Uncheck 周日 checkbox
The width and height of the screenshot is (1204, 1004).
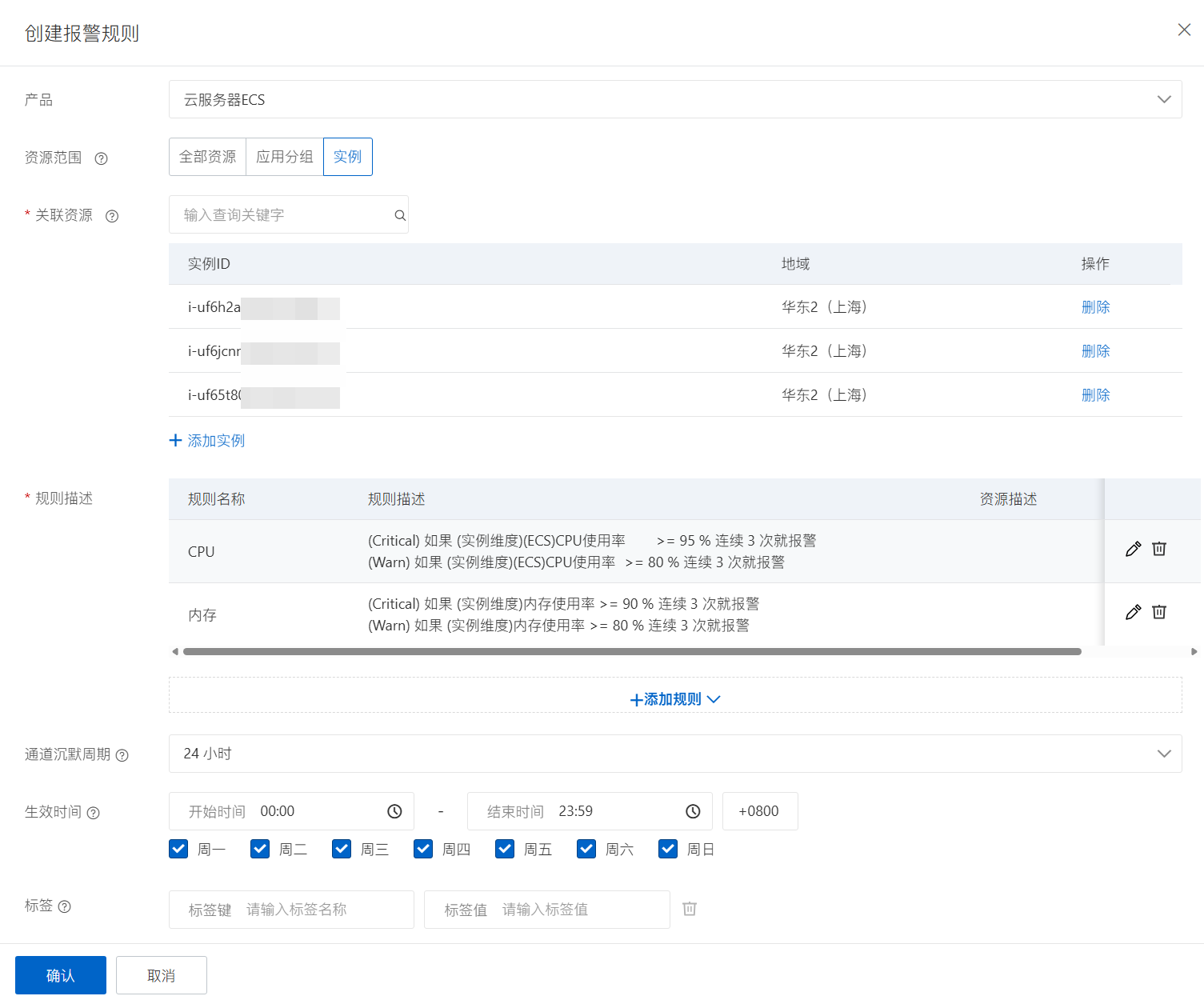tap(668, 849)
